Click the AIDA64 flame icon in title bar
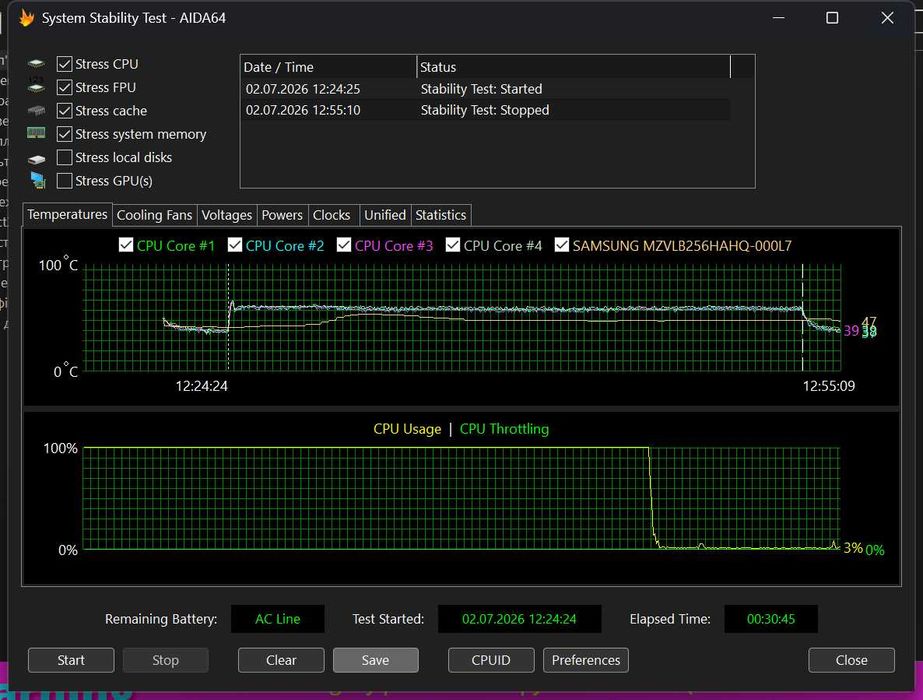Image resolution: width=923 pixels, height=700 pixels. [x=26, y=18]
